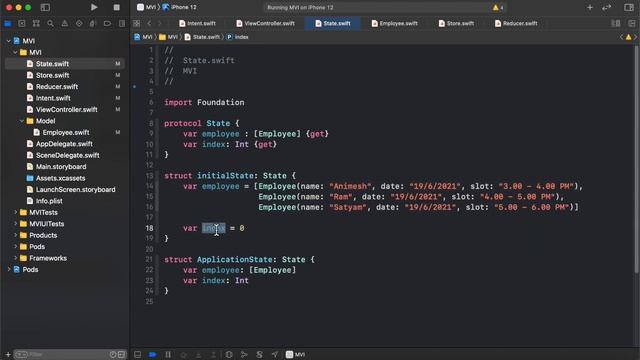Click the warnings count in activity bar

498,7
